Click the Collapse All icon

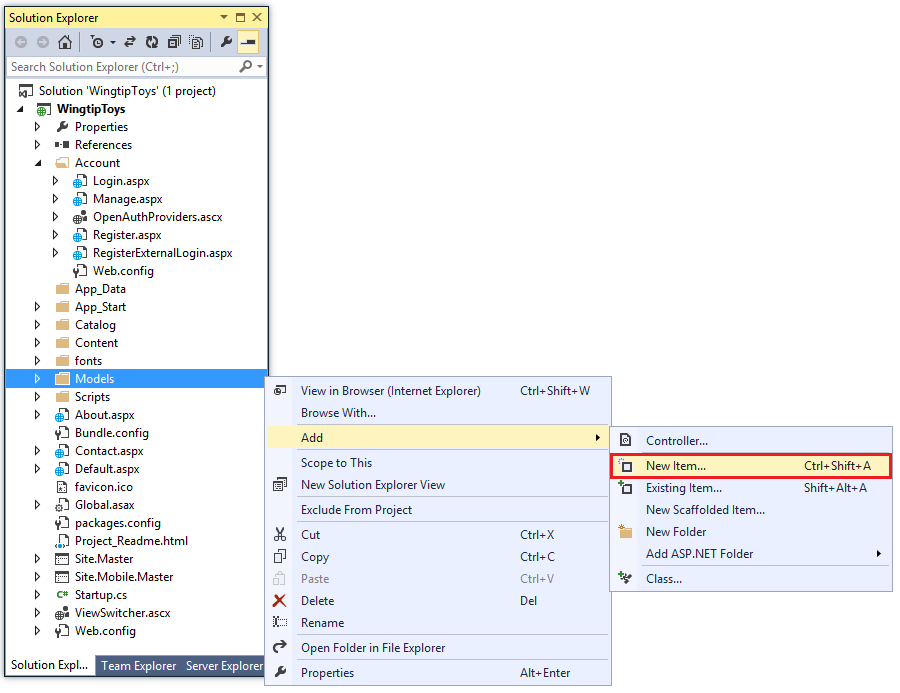point(176,42)
